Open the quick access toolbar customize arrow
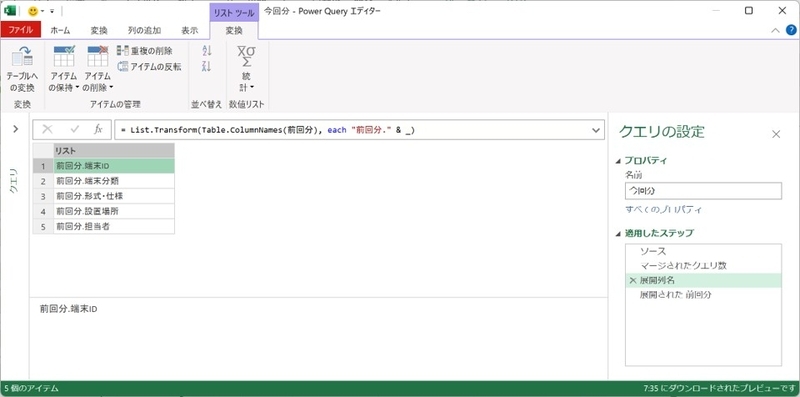The height and width of the screenshot is (397, 800). click(52, 11)
